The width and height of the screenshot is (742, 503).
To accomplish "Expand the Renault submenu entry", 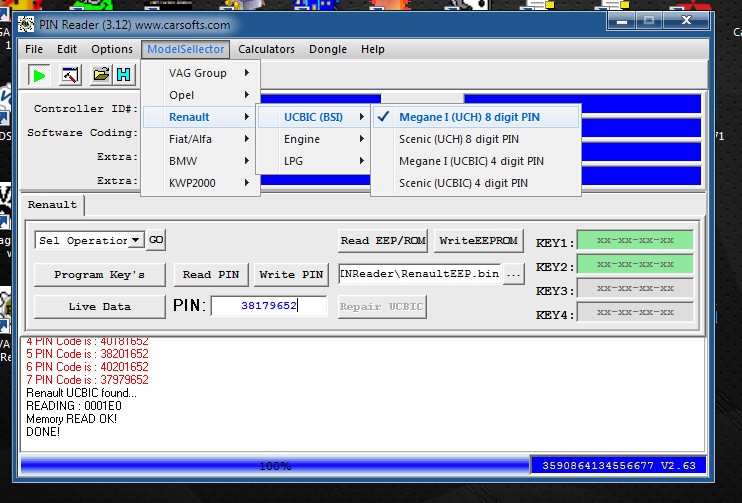I will [x=201, y=117].
